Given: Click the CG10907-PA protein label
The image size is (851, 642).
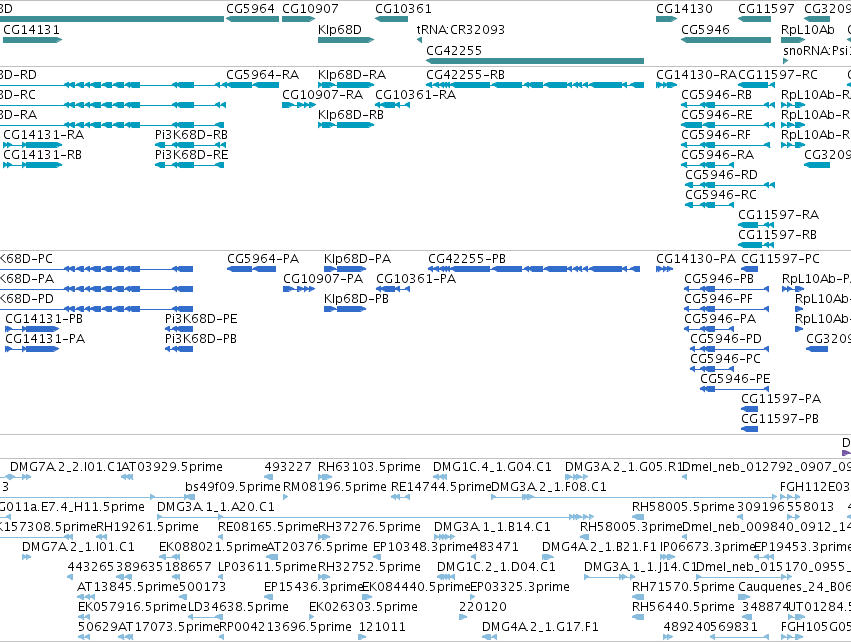Looking at the screenshot, I should 323,279.
